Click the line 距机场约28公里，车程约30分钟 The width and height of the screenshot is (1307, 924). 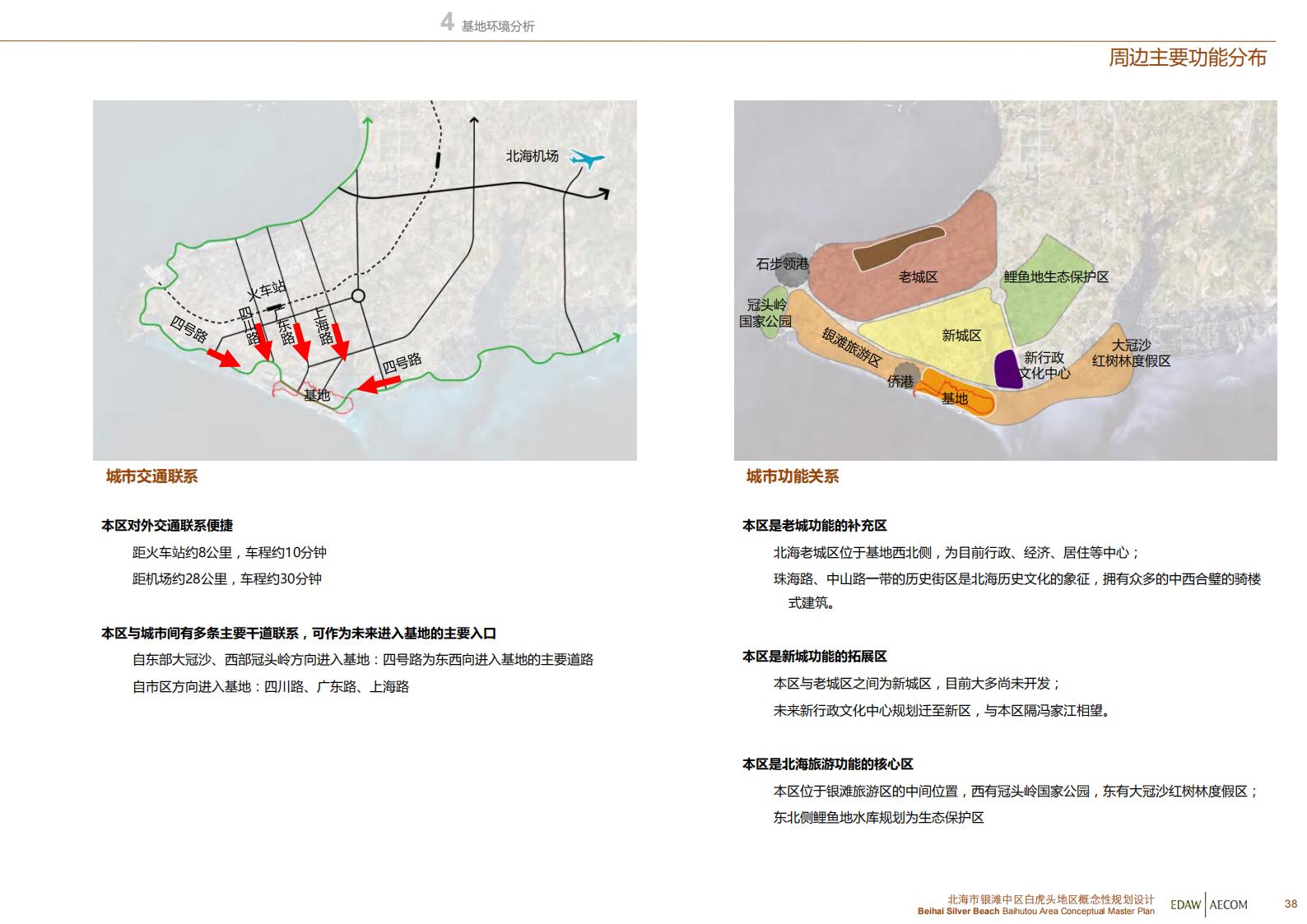tap(227, 578)
